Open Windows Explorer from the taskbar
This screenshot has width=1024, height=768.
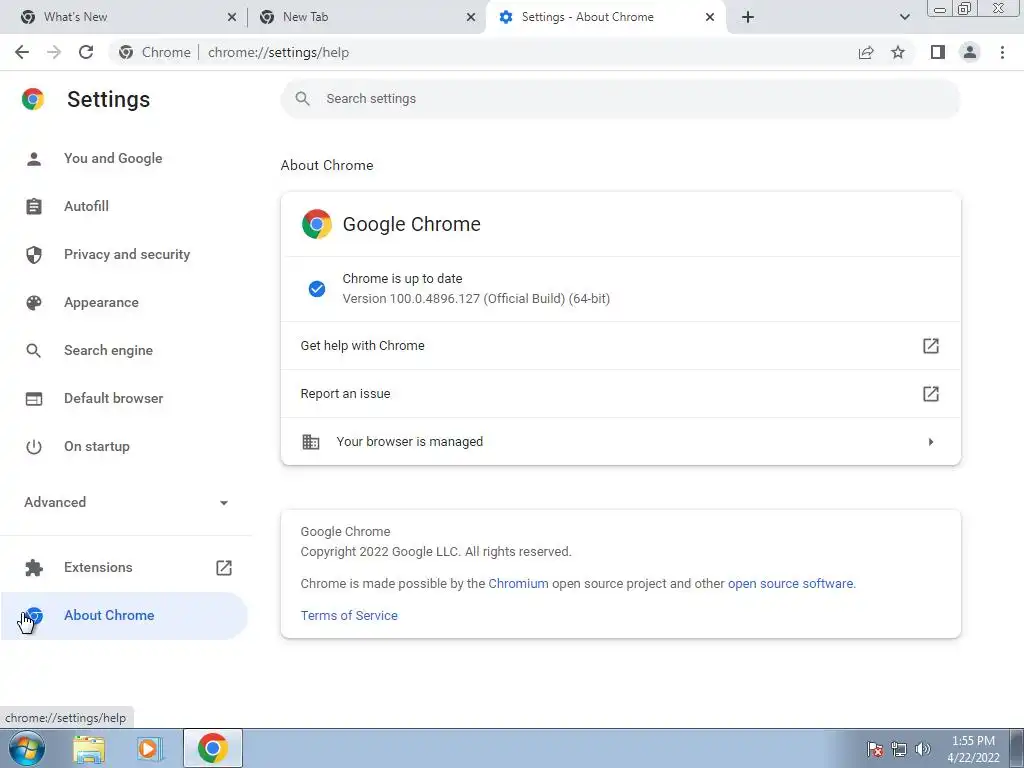click(89, 749)
